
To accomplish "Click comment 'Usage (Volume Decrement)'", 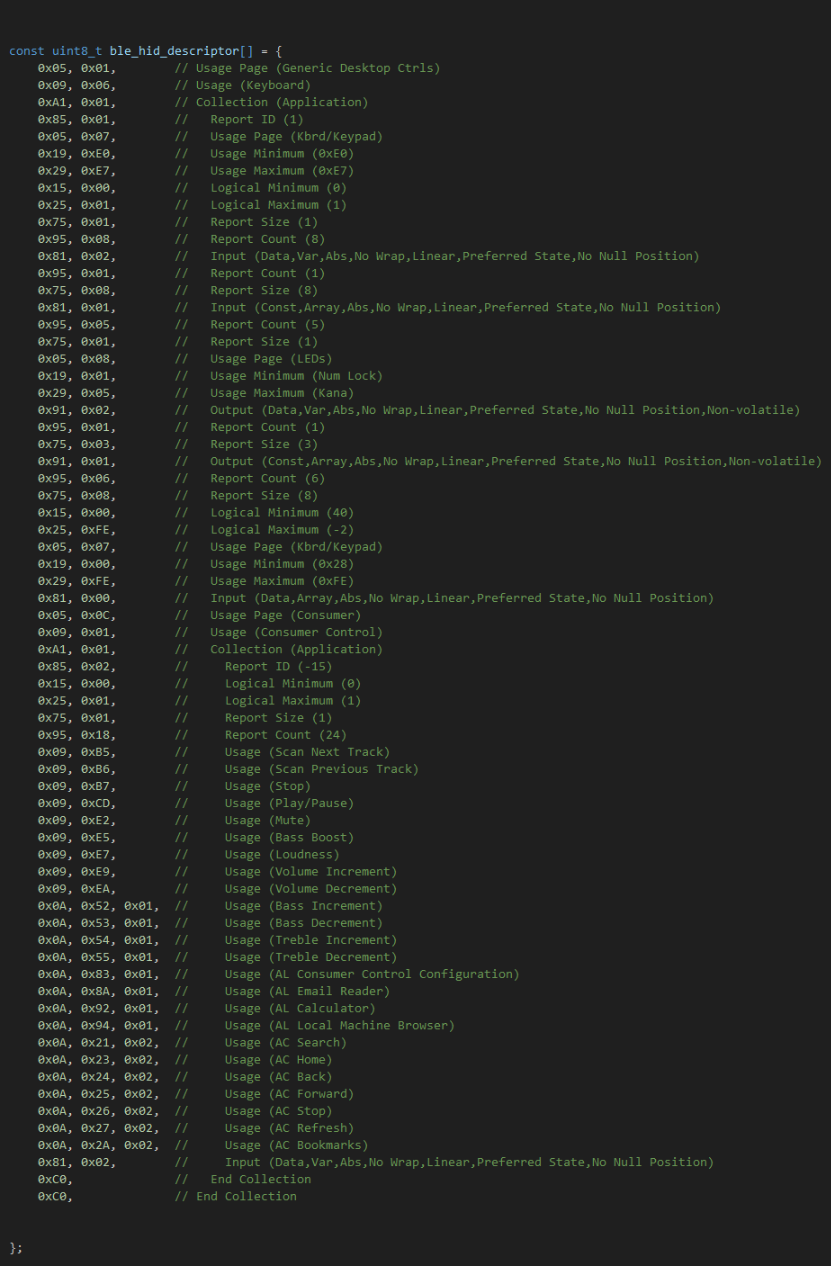I will click(311, 888).
